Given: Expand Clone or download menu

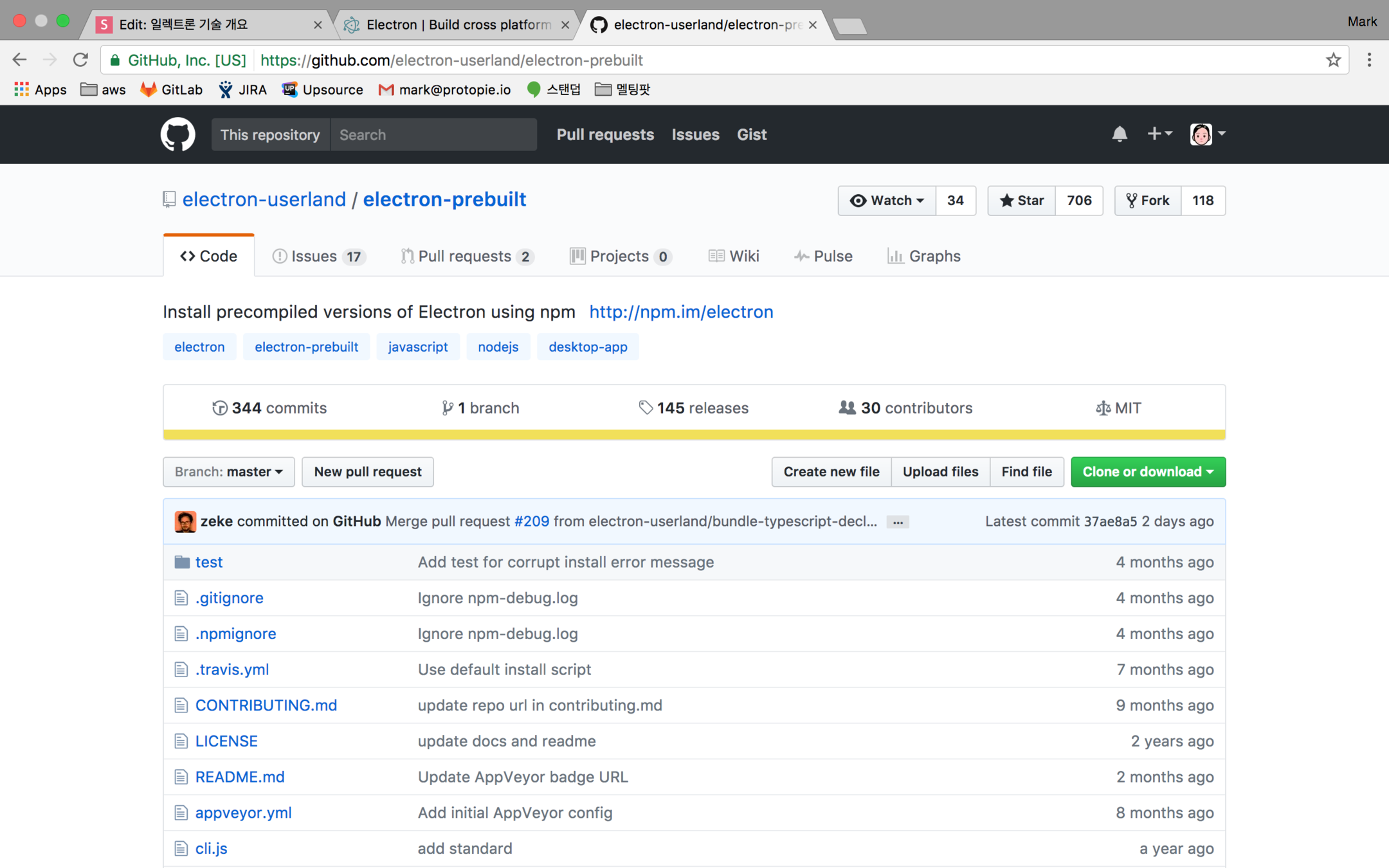Looking at the screenshot, I should (1148, 472).
